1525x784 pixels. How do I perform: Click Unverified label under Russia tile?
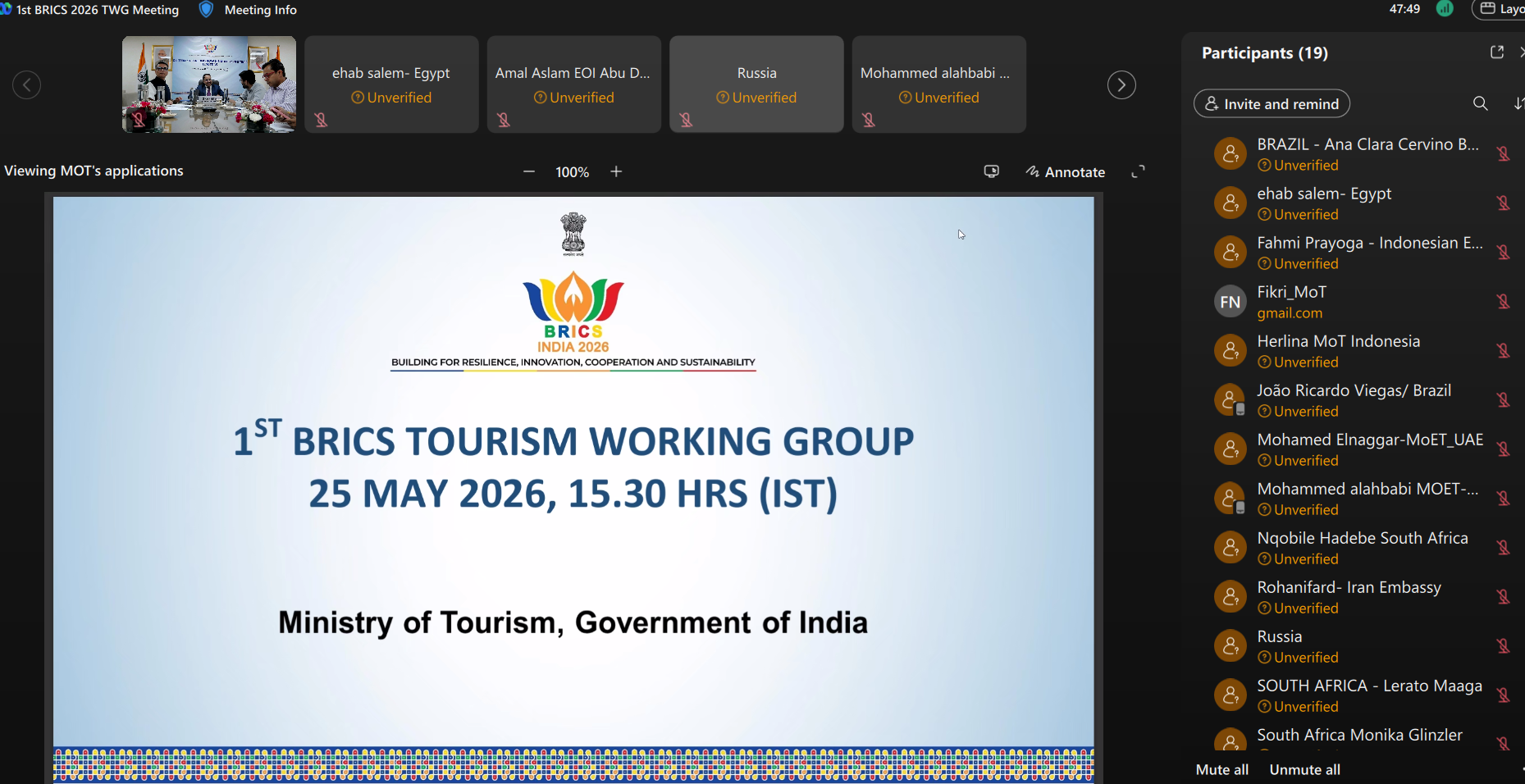tap(756, 98)
